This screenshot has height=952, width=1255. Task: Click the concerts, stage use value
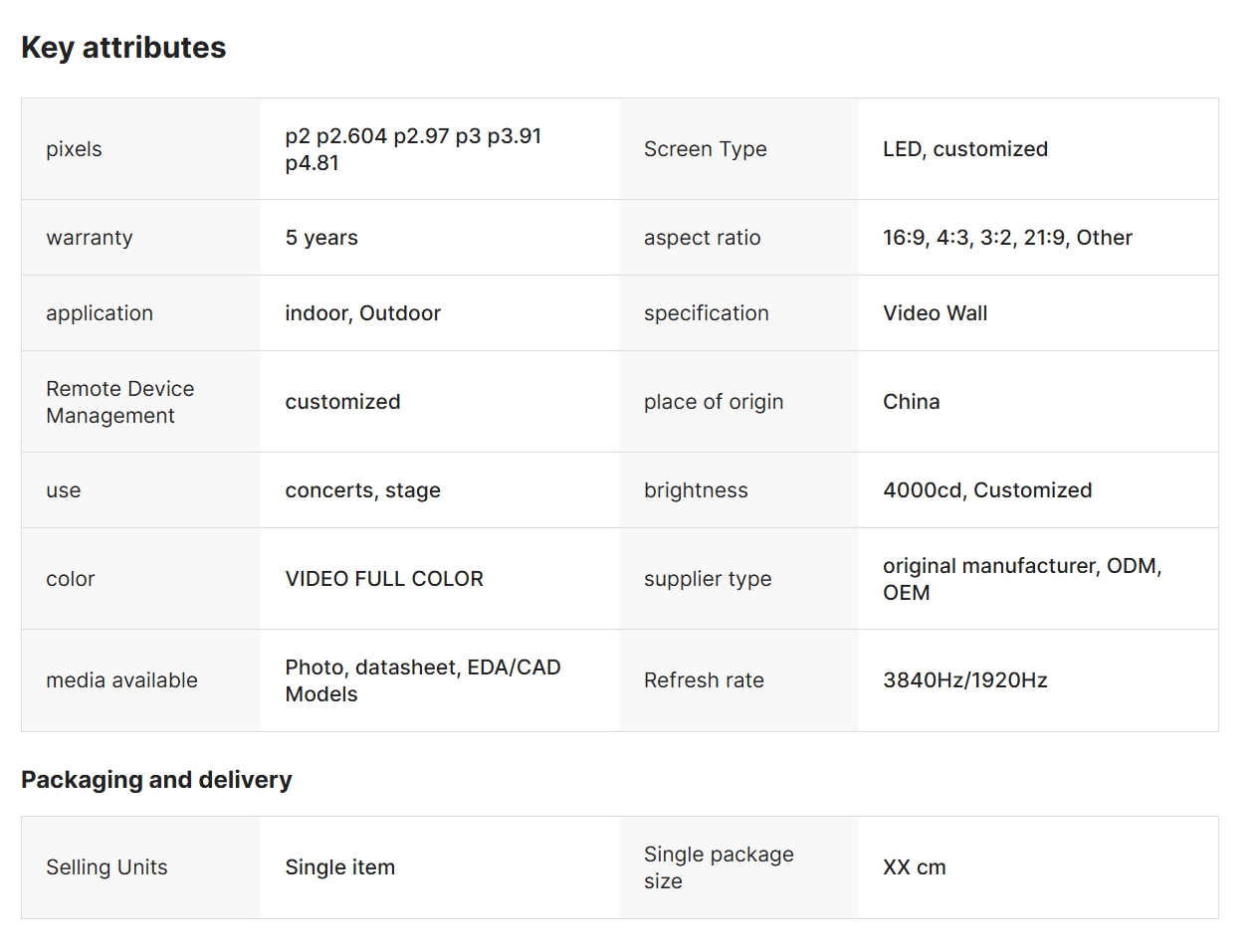tap(362, 490)
